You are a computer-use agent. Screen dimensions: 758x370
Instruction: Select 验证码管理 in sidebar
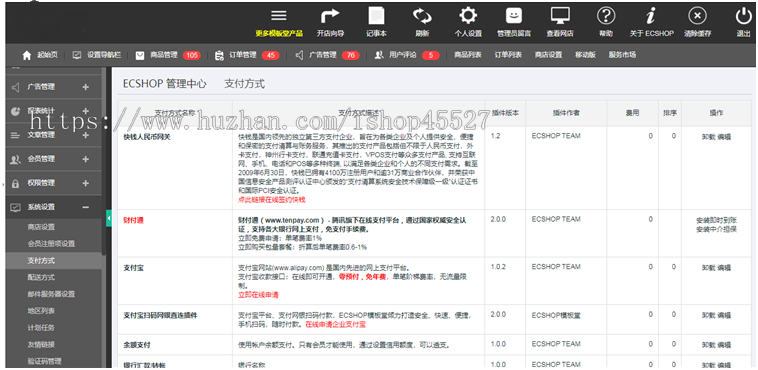point(44,361)
